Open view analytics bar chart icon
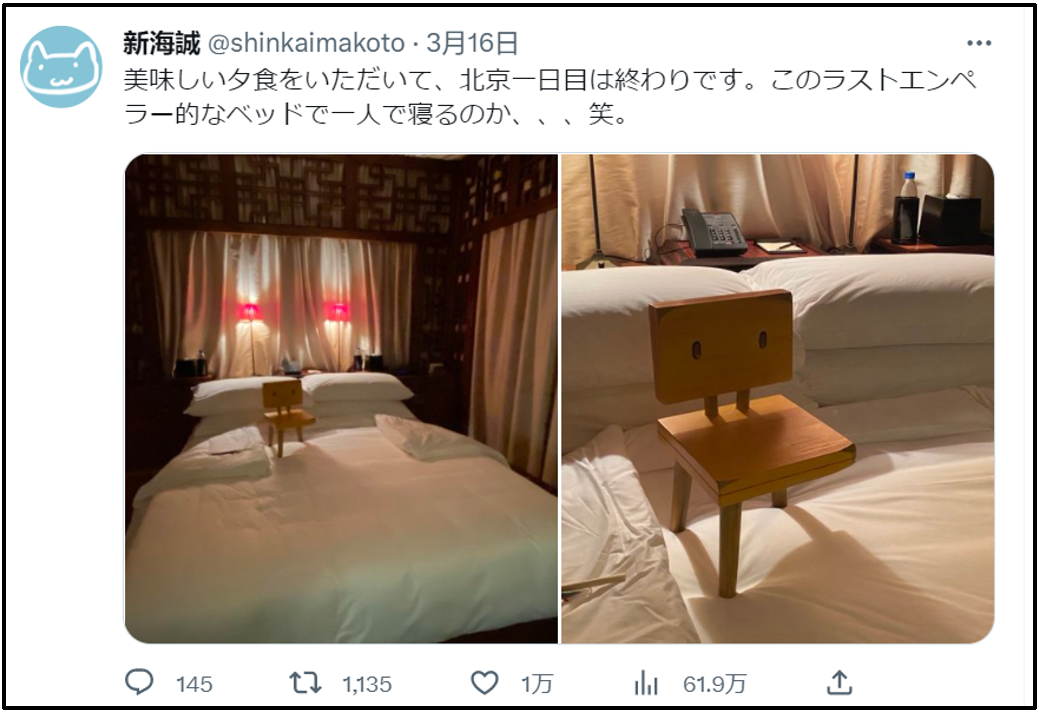Screen dimensions: 1039x713 [x=646, y=683]
